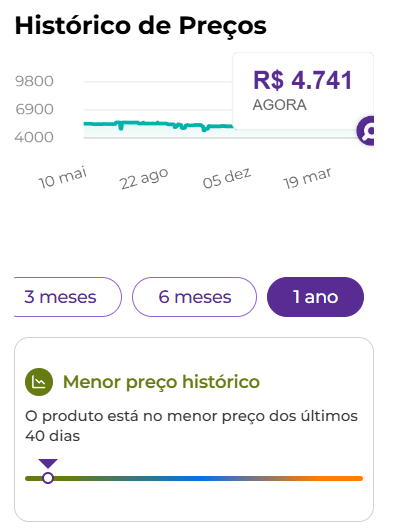This screenshot has width=393, height=530.
Task: Select the 6 meses period filter
Action: click(194, 297)
